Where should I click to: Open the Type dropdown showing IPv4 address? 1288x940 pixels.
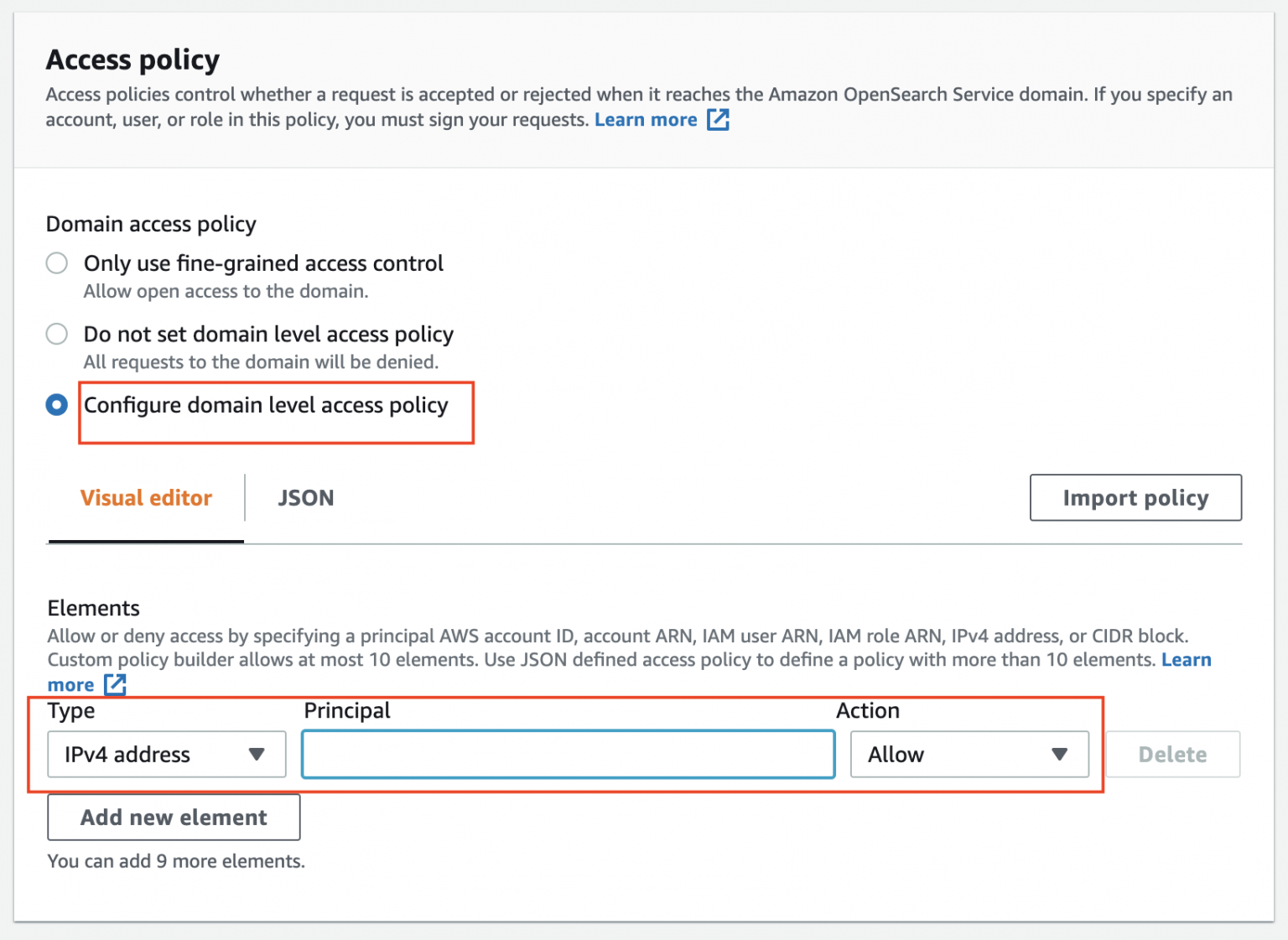tap(166, 754)
